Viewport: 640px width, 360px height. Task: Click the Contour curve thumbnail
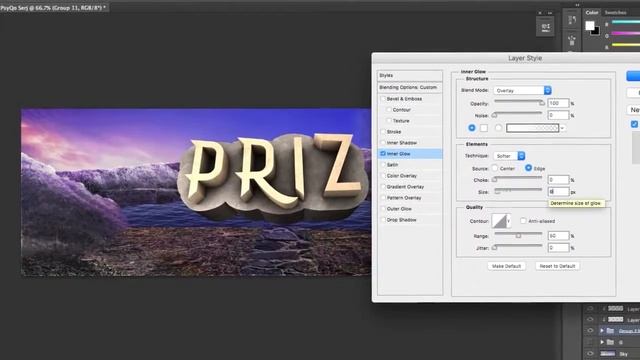(499, 221)
